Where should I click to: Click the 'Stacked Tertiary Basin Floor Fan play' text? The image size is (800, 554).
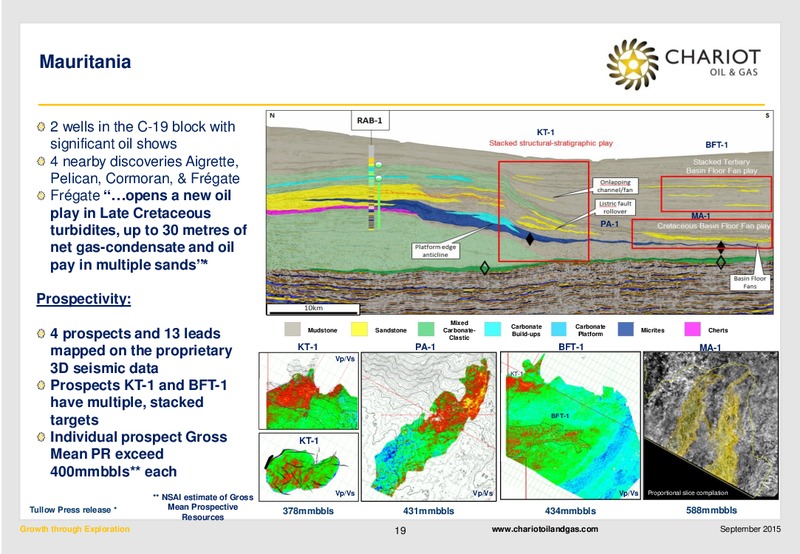click(x=721, y=166)
